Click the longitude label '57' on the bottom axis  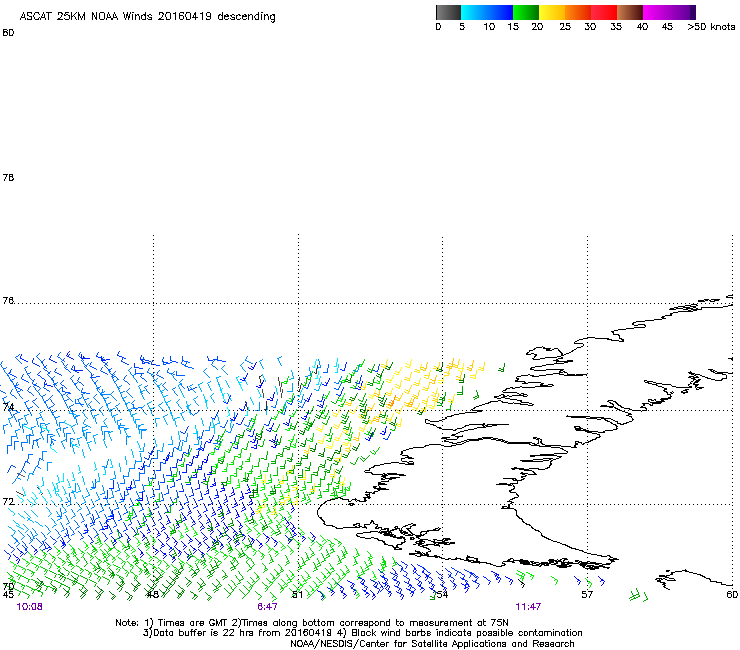(x=587, y=594)
